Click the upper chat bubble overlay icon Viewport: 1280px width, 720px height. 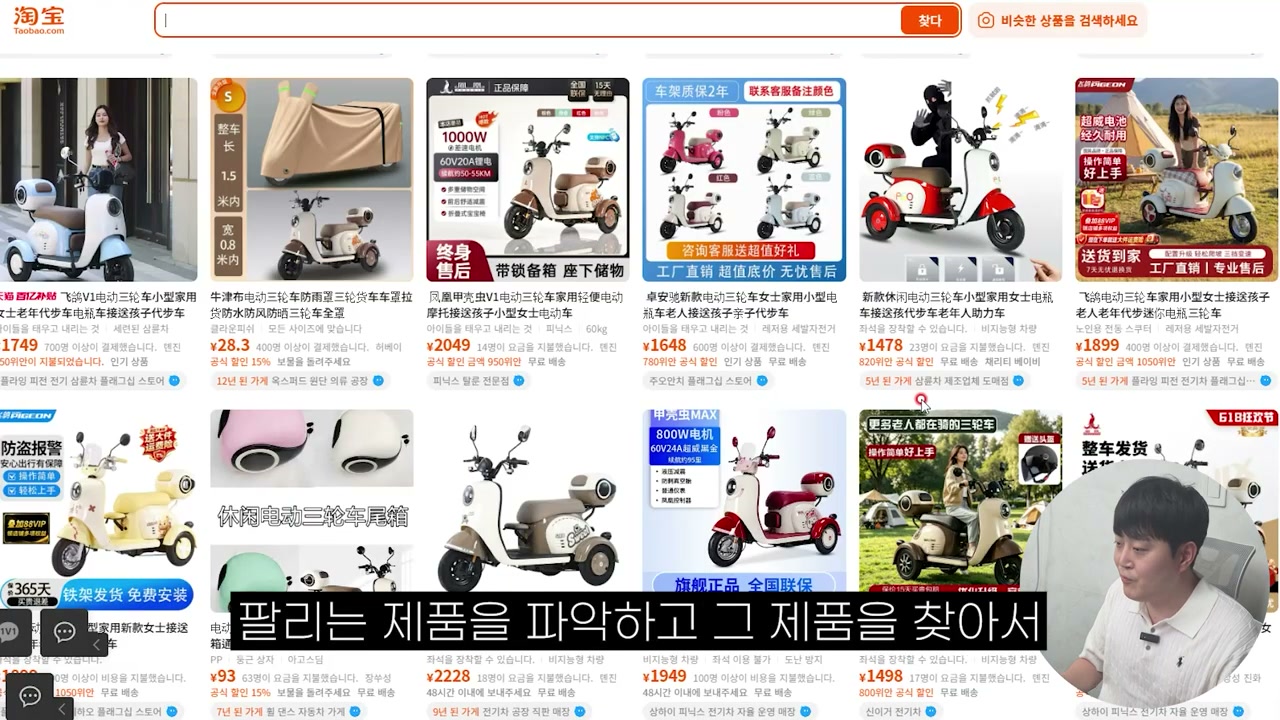(65, 632)
